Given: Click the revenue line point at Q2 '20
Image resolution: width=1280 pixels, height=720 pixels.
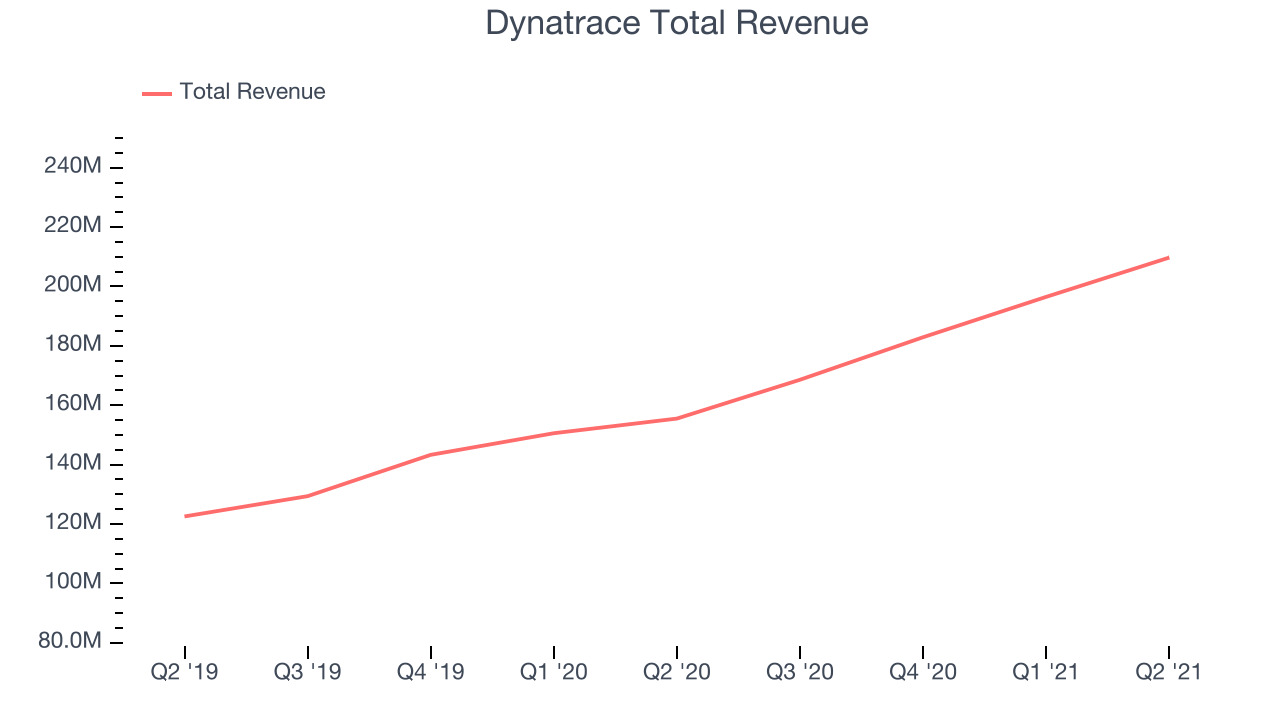Looking at the screenshot, I should coord(676,419).
